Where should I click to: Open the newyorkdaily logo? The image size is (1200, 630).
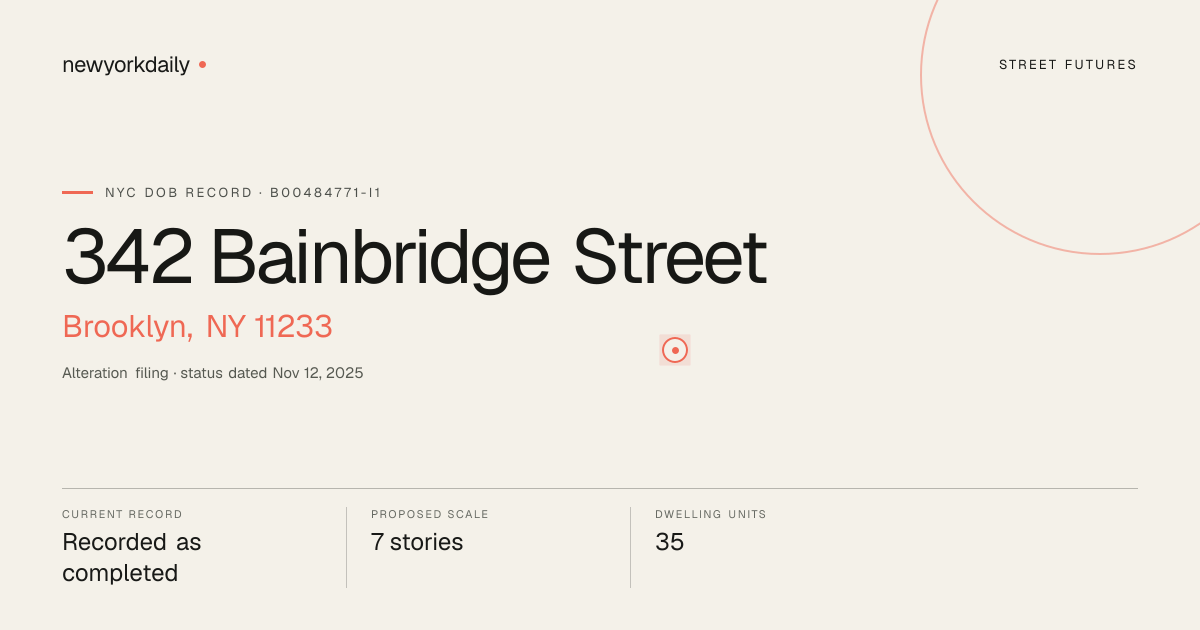tap(126, 65)
